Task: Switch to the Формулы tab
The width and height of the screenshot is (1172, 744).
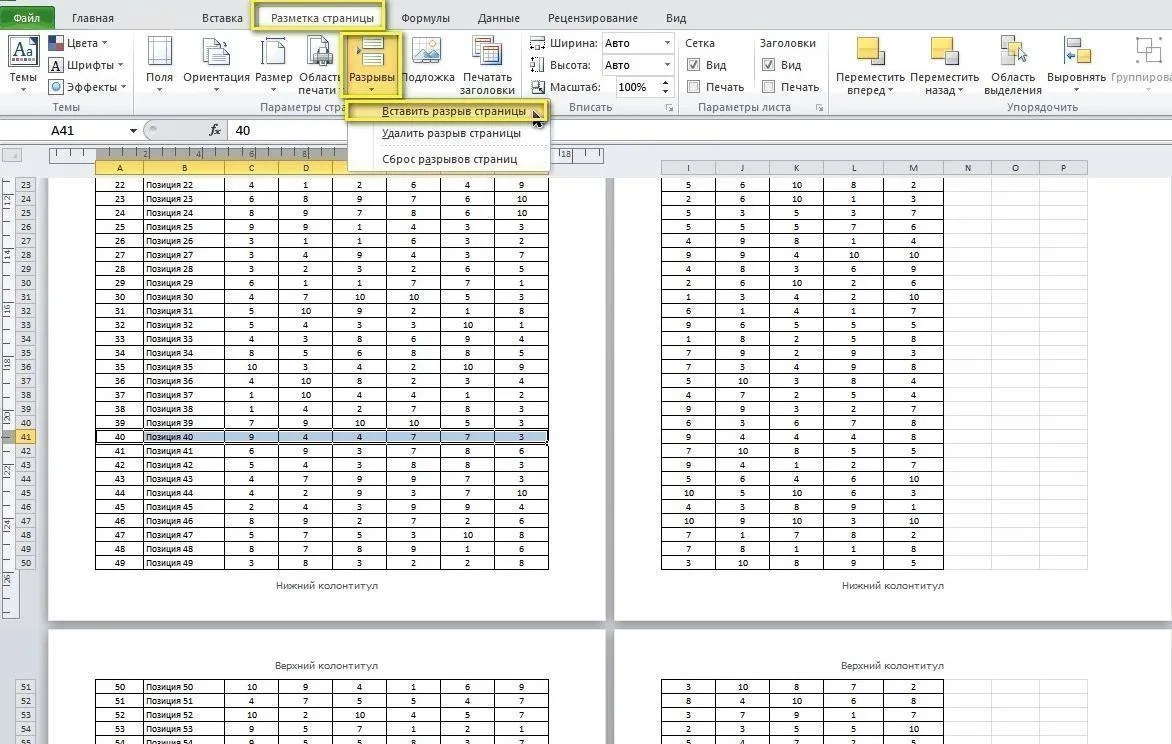Action: tap(425, 18)
